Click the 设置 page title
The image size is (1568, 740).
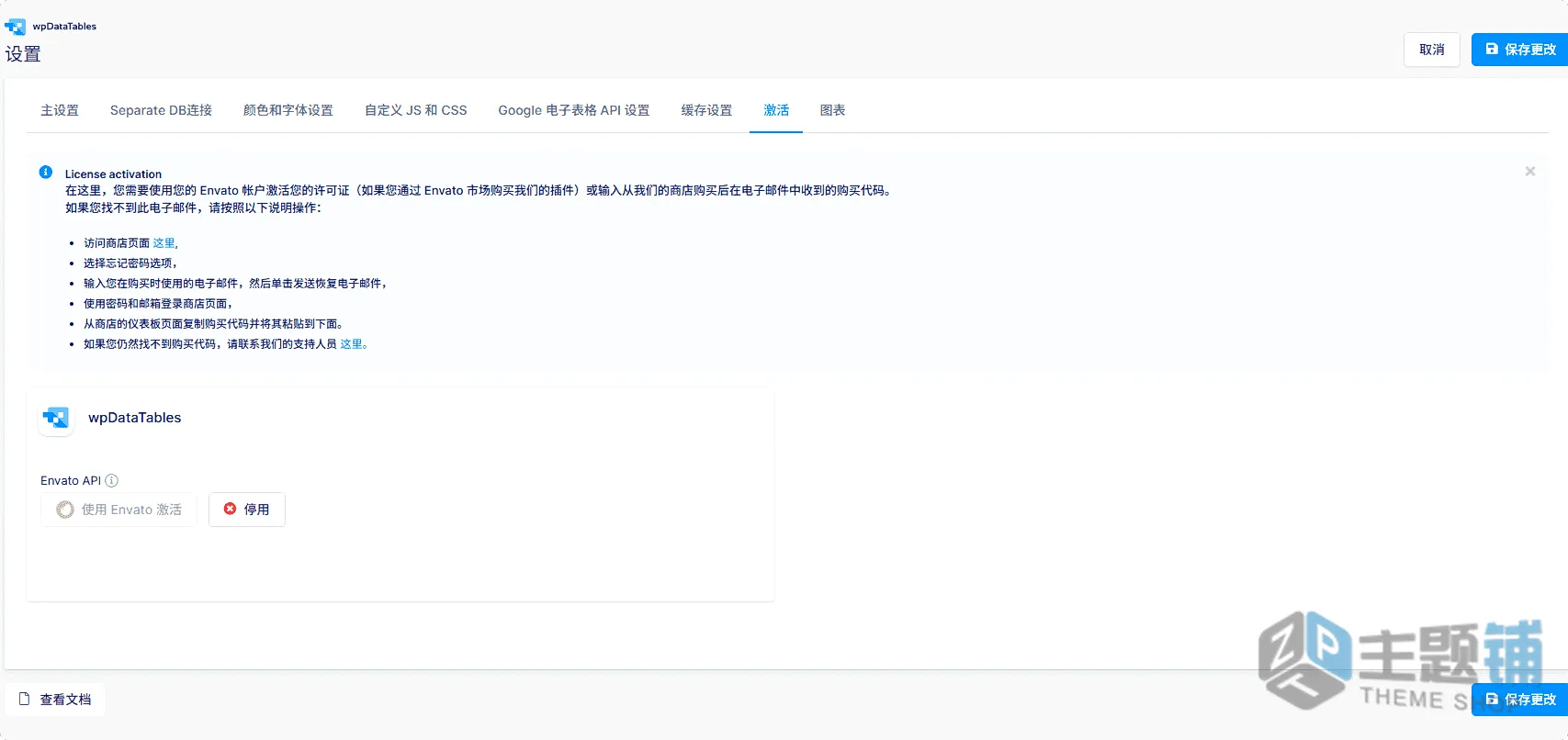23,54
